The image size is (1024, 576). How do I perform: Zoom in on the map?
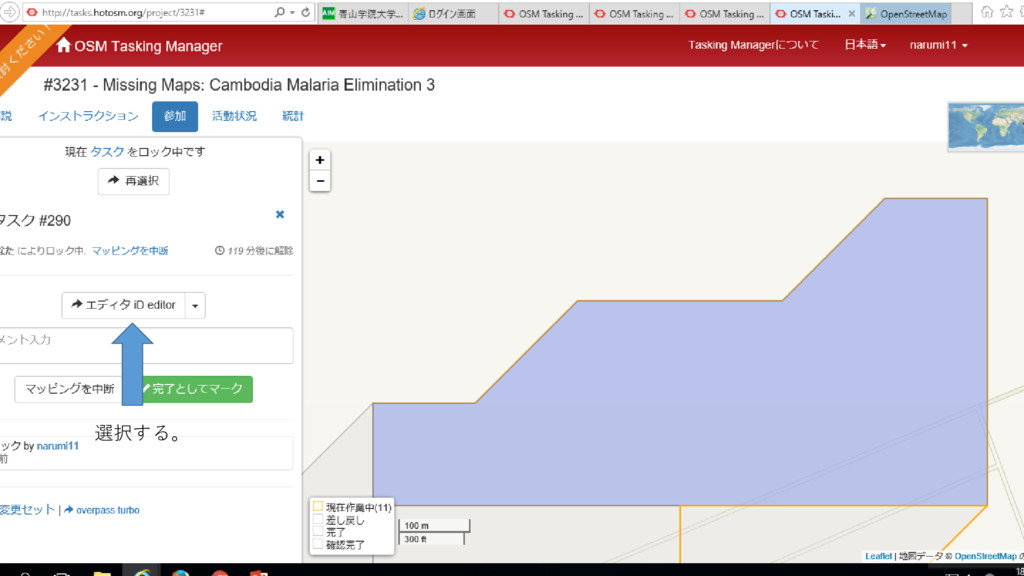[x=320, y=160]
